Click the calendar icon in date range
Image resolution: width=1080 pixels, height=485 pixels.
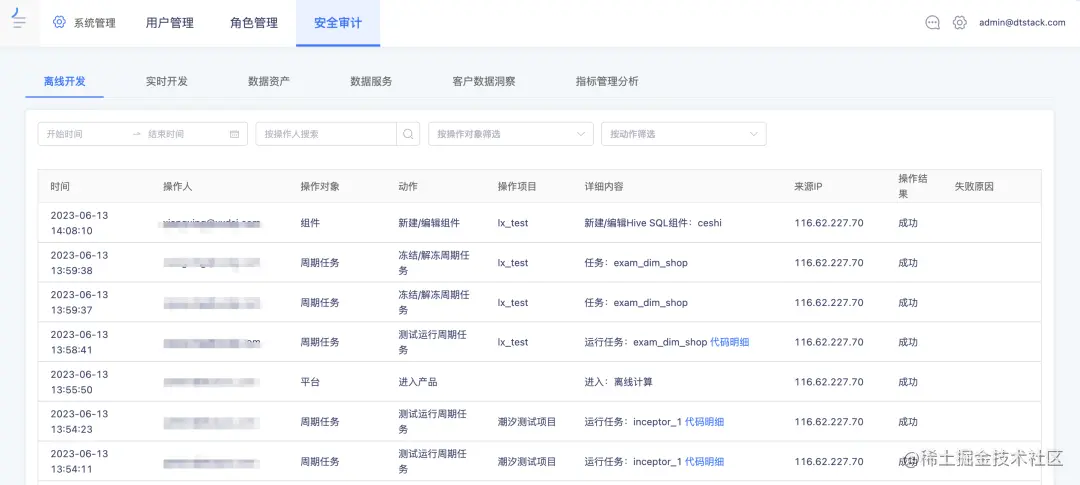pyautogui.click(x=234, y=134)
